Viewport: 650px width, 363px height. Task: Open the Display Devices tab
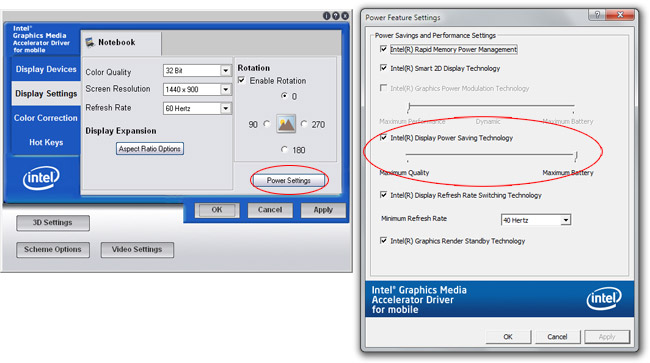coord(46,69)
